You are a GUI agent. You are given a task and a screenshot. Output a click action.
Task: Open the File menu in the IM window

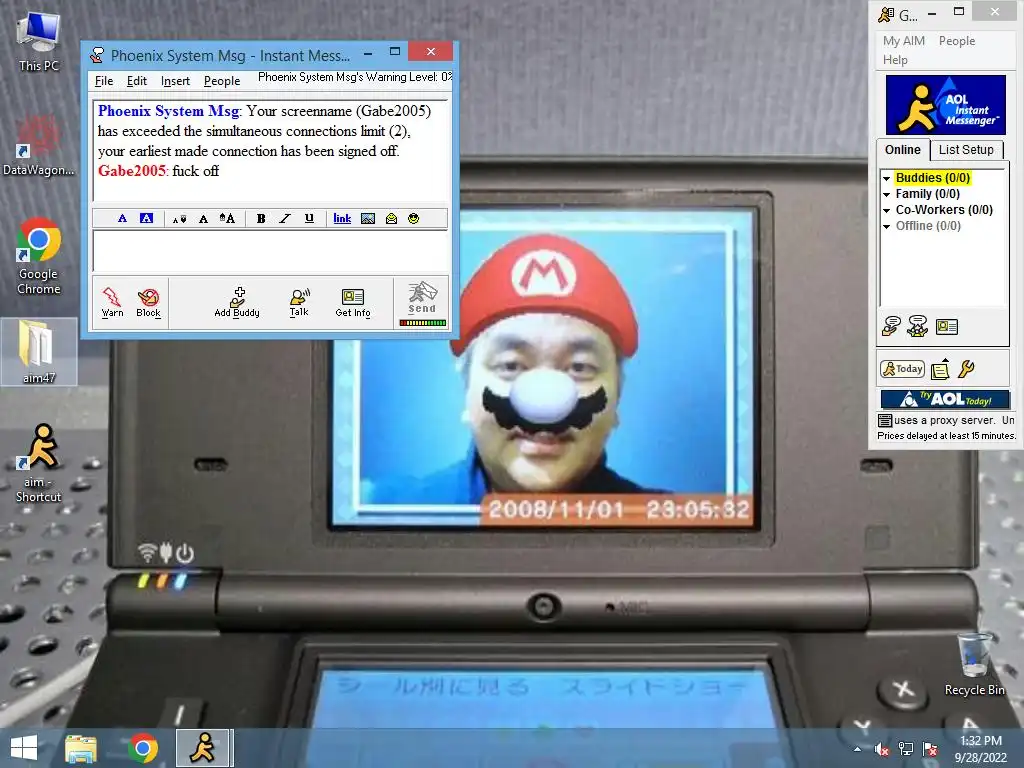[x=104, y=81]
